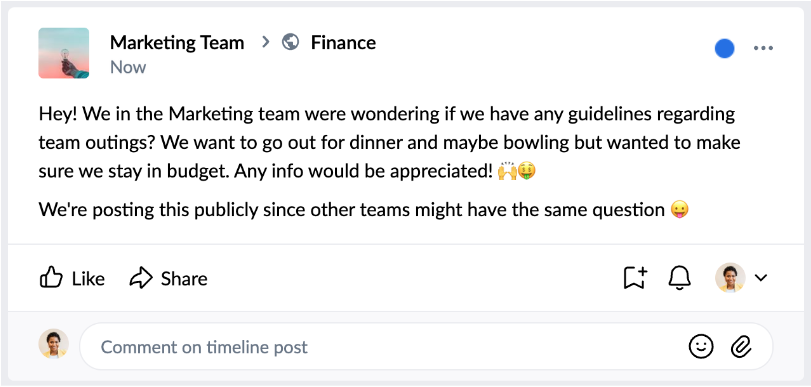Click the user avatar beside the dropdown arrow
811x387 pixels.
(x=730, y=278)
